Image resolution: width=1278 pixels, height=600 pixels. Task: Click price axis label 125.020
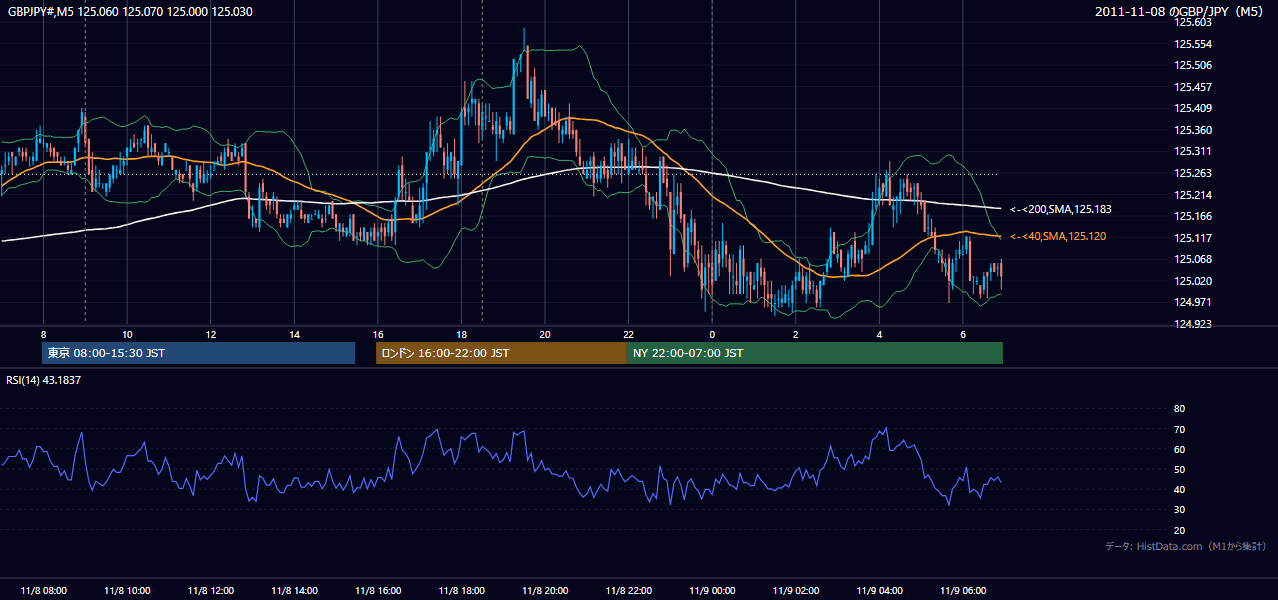pyautogui.click(x=1193, y=282)
